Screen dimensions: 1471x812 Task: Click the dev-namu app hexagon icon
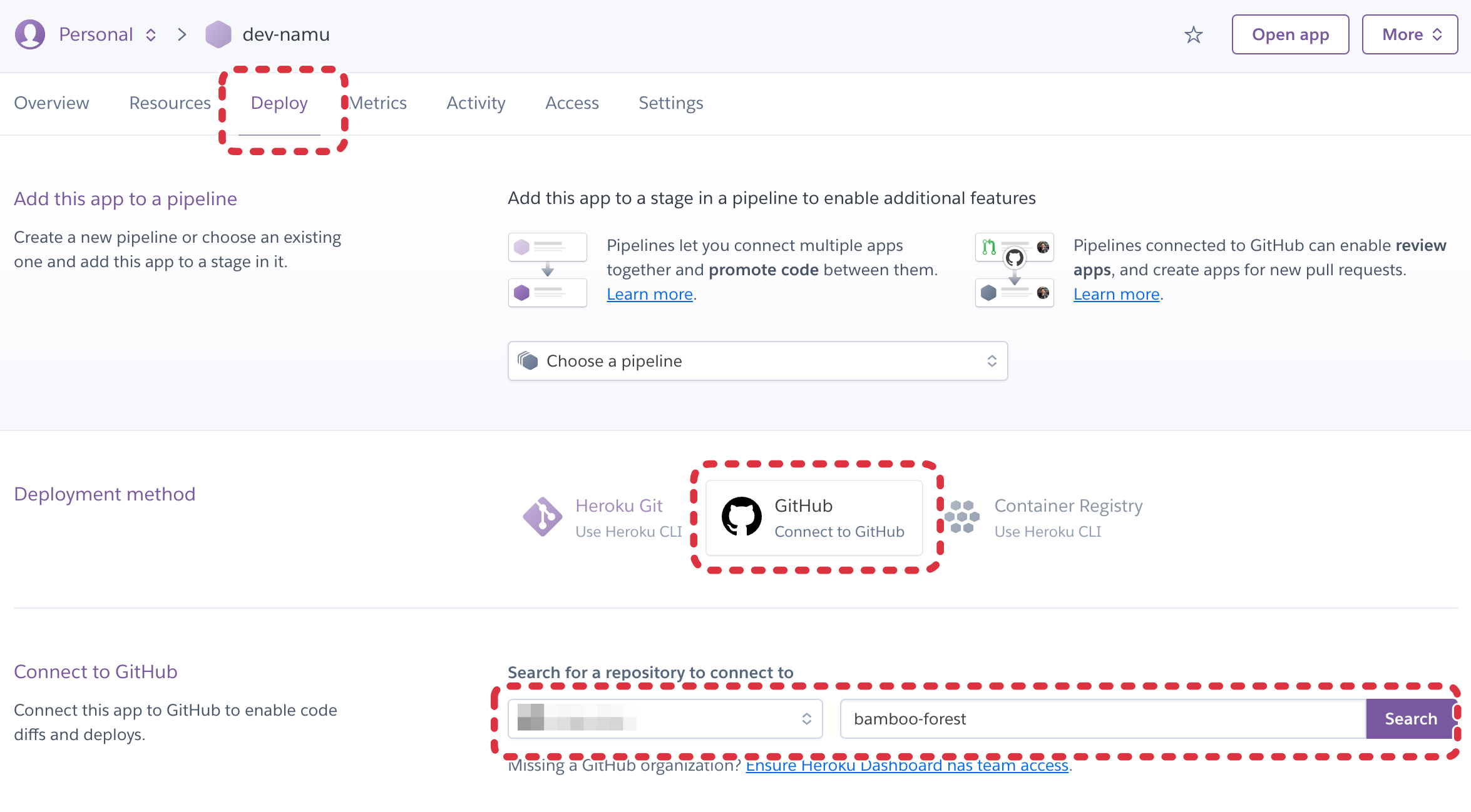(x=218, y=34)
